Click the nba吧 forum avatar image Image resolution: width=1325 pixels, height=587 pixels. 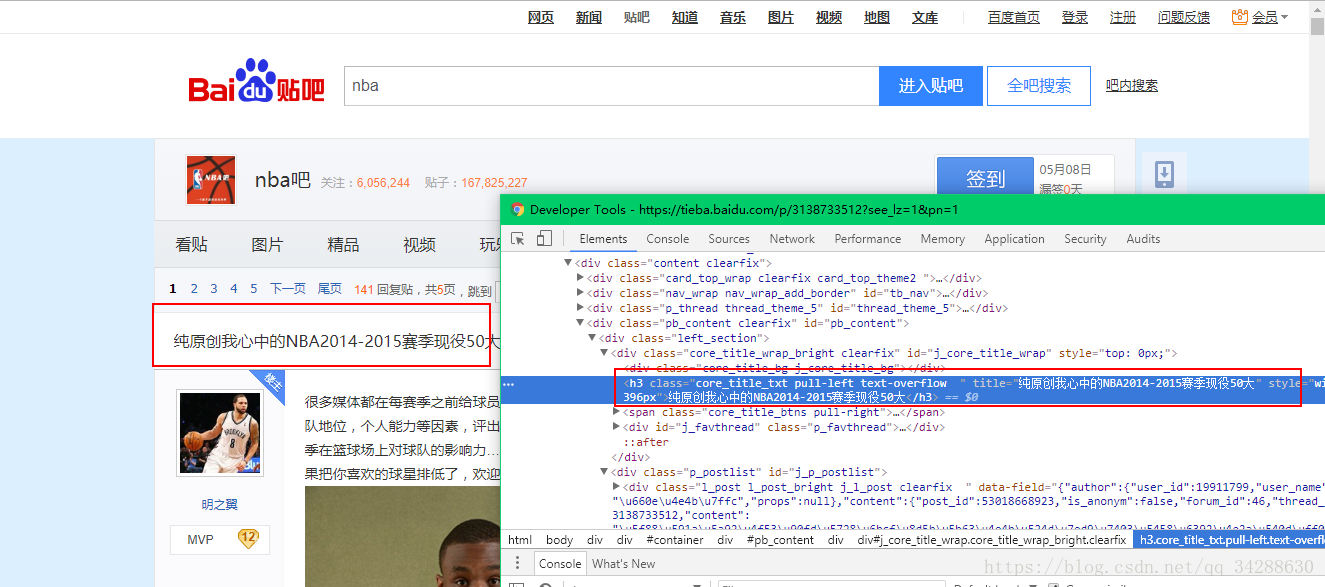tap(211, 180)
